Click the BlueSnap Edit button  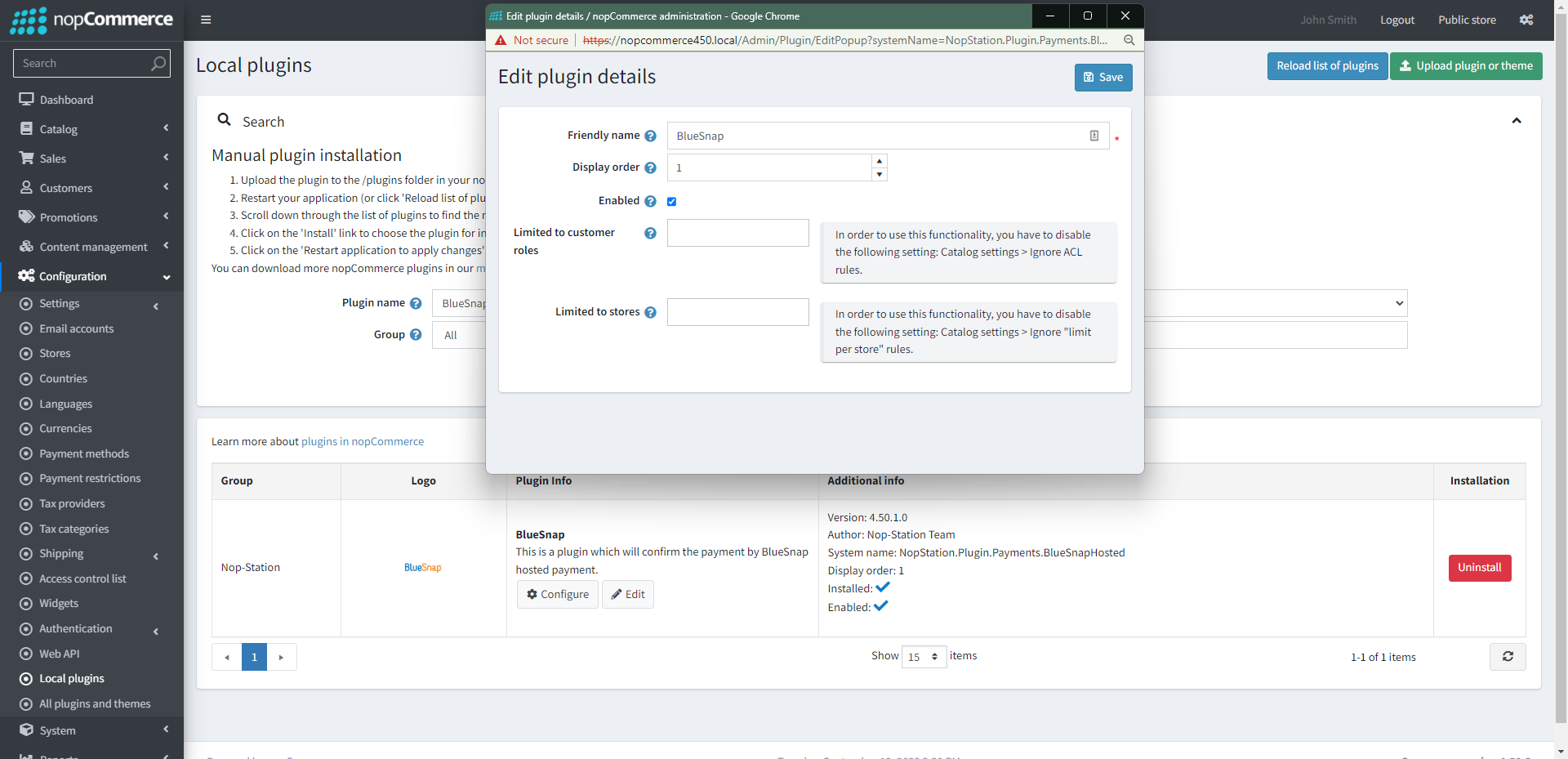628,594
